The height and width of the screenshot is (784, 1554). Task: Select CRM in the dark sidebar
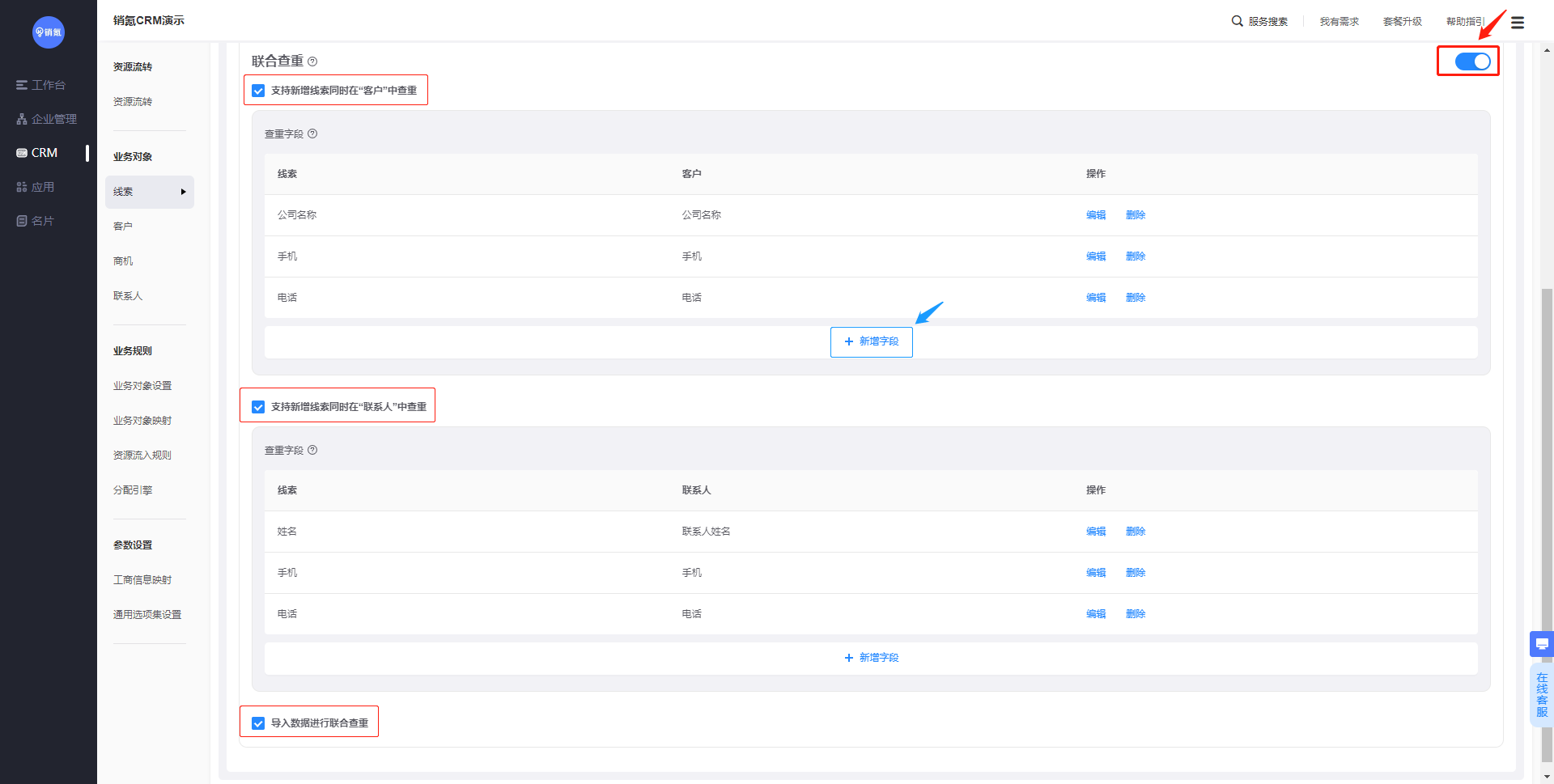click(x=37, y=153)
